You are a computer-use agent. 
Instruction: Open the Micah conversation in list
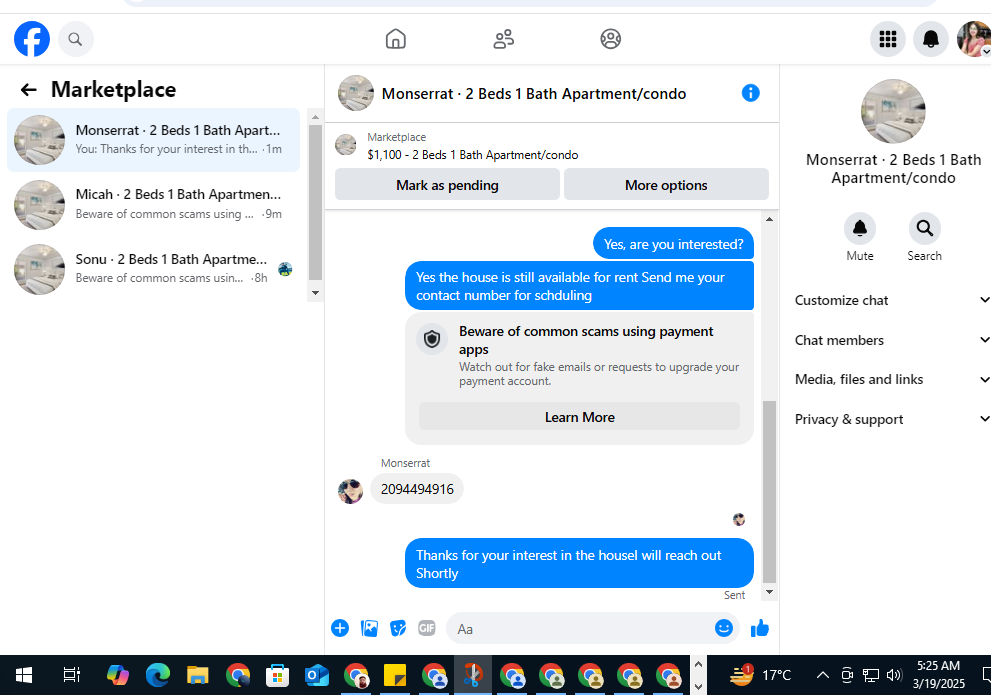click(154, 204)
